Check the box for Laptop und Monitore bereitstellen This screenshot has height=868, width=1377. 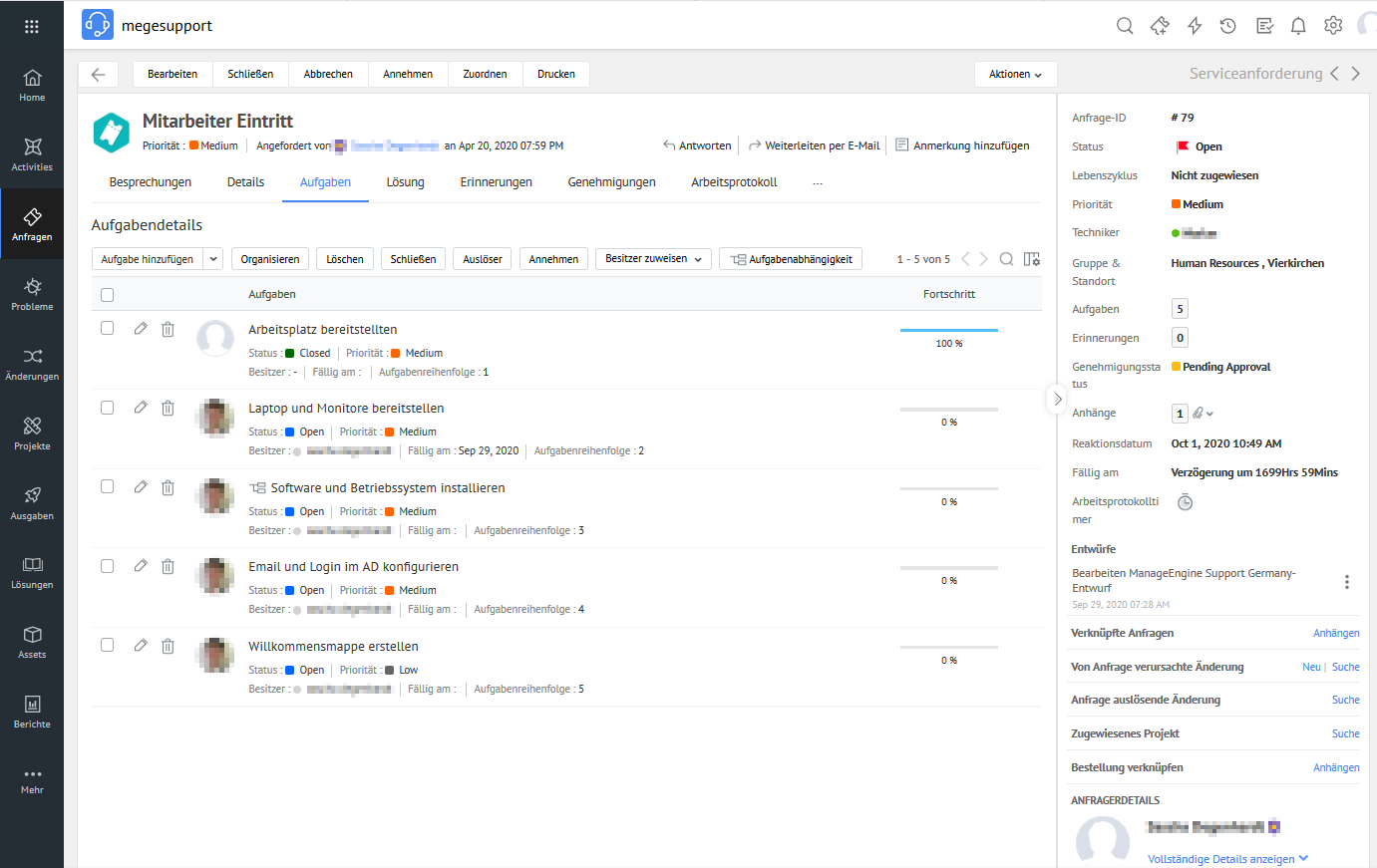pyautogui.click(x=108, y=408)
